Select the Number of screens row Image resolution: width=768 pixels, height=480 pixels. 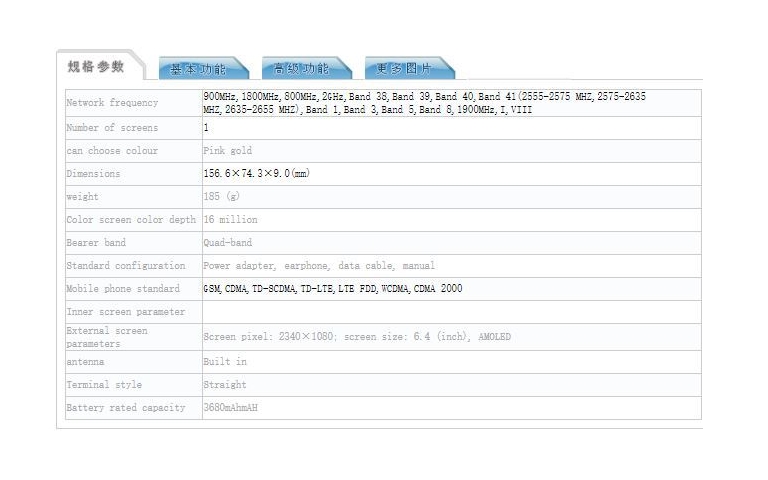383,128
